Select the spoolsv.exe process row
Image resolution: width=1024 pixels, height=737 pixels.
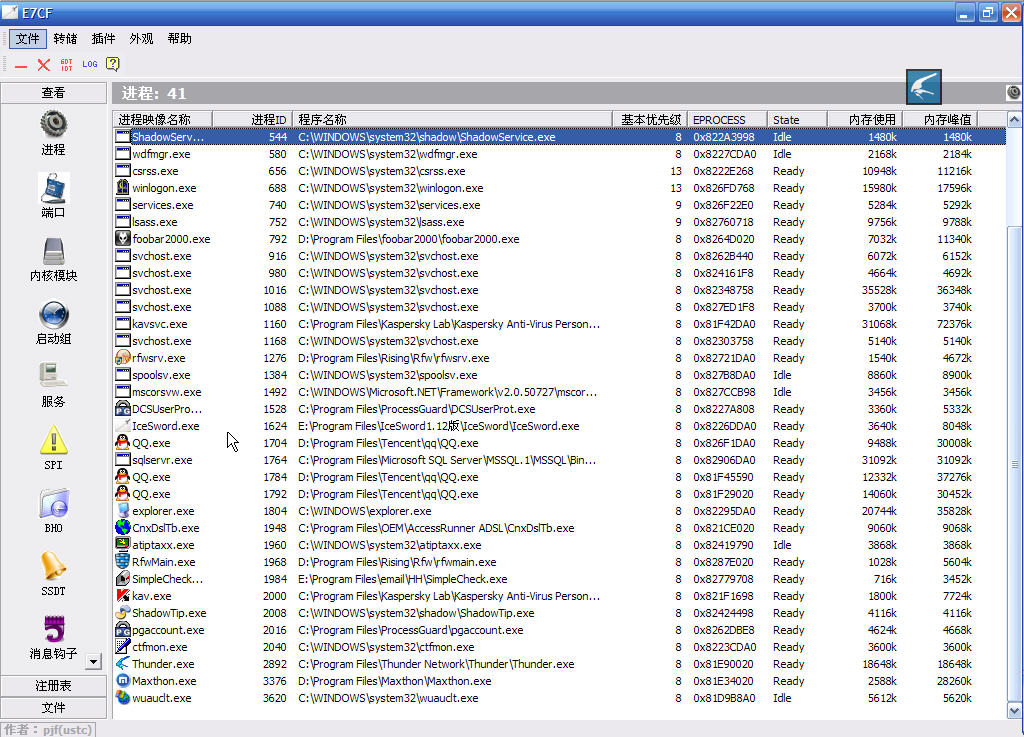[x=559, y=375]
